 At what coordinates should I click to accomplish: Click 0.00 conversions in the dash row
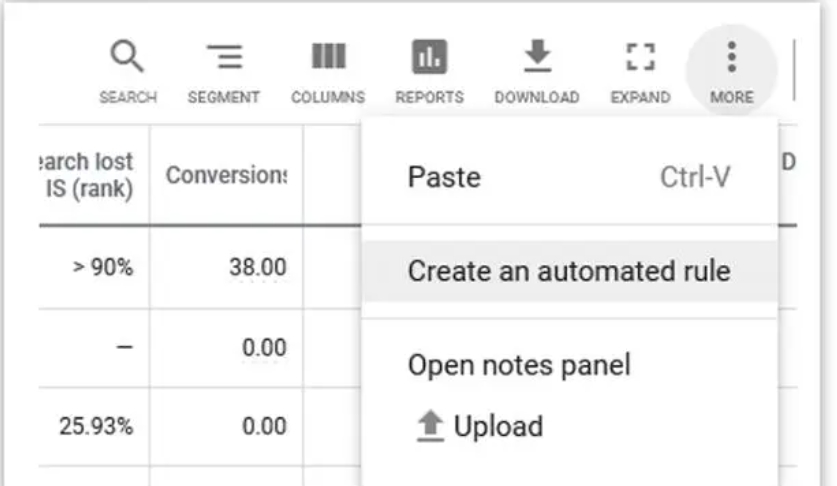coord(264,347)
